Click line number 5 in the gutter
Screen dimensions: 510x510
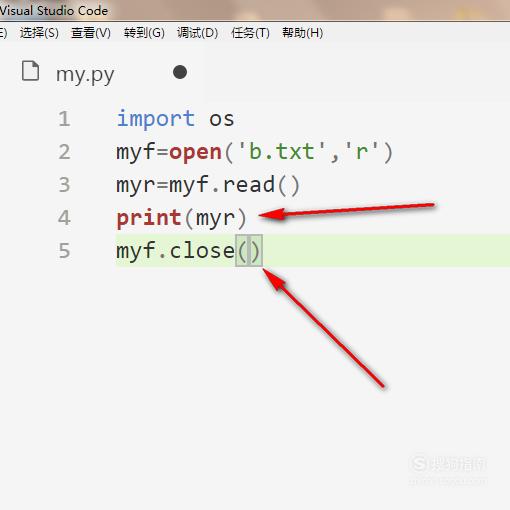(x=64, y=251)
